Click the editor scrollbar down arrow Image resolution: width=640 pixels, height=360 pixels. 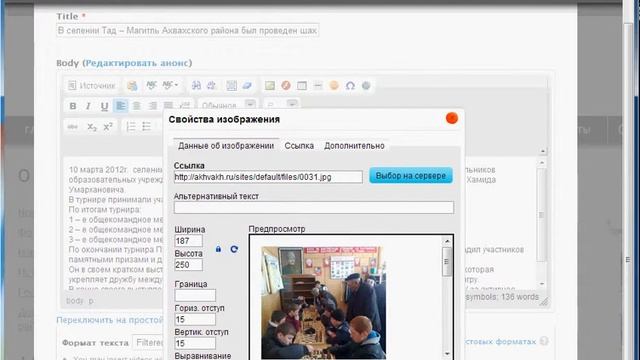(542, 284)
